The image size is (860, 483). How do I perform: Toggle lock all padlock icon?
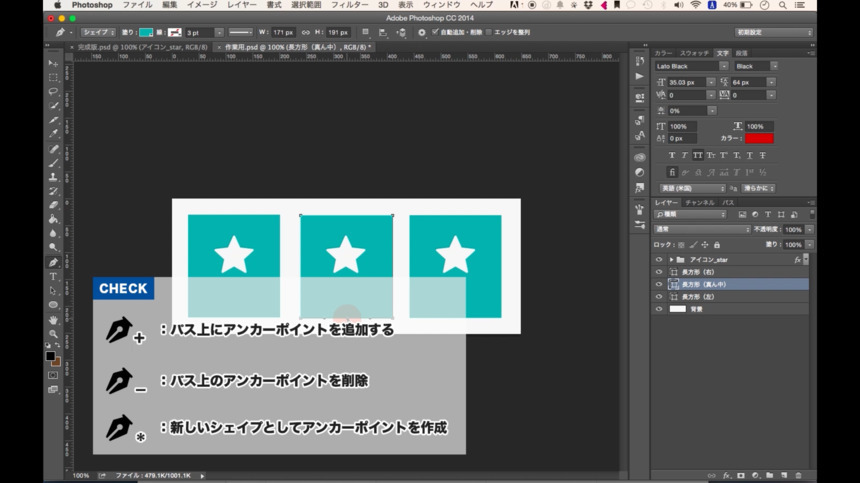click(x=717, y=245)
